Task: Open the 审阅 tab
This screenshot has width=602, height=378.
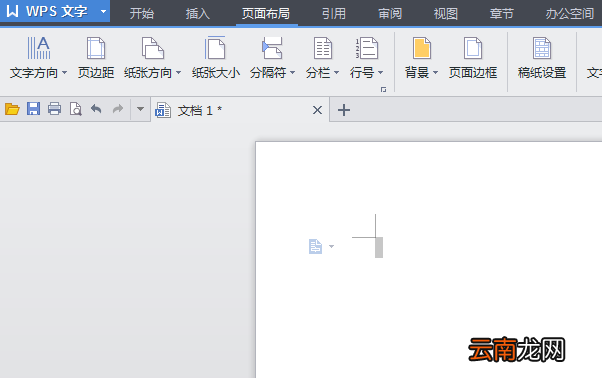Action: click(390, 14)
